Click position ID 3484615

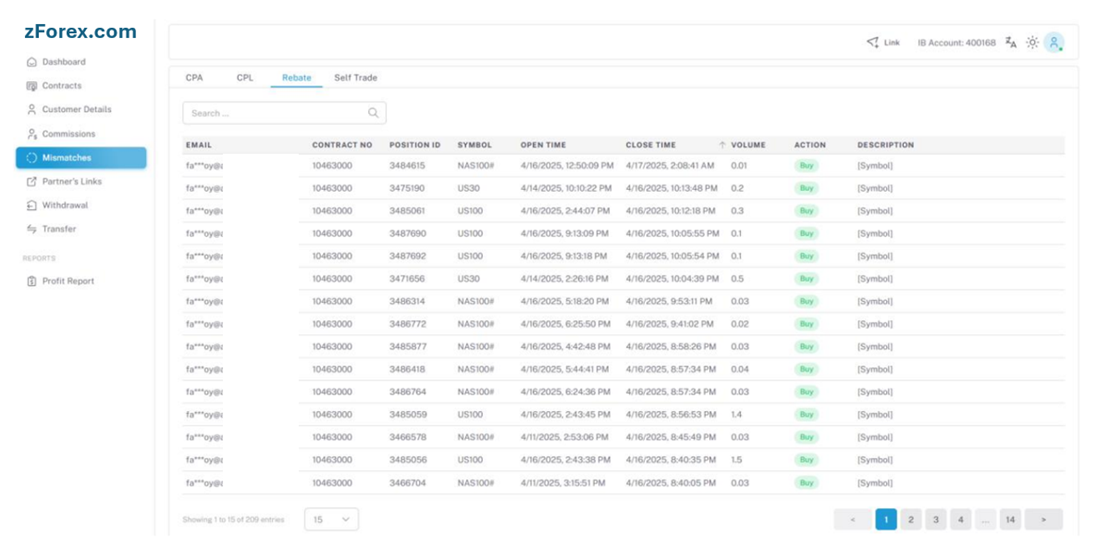pyautogui.click(x=407, y=166)
